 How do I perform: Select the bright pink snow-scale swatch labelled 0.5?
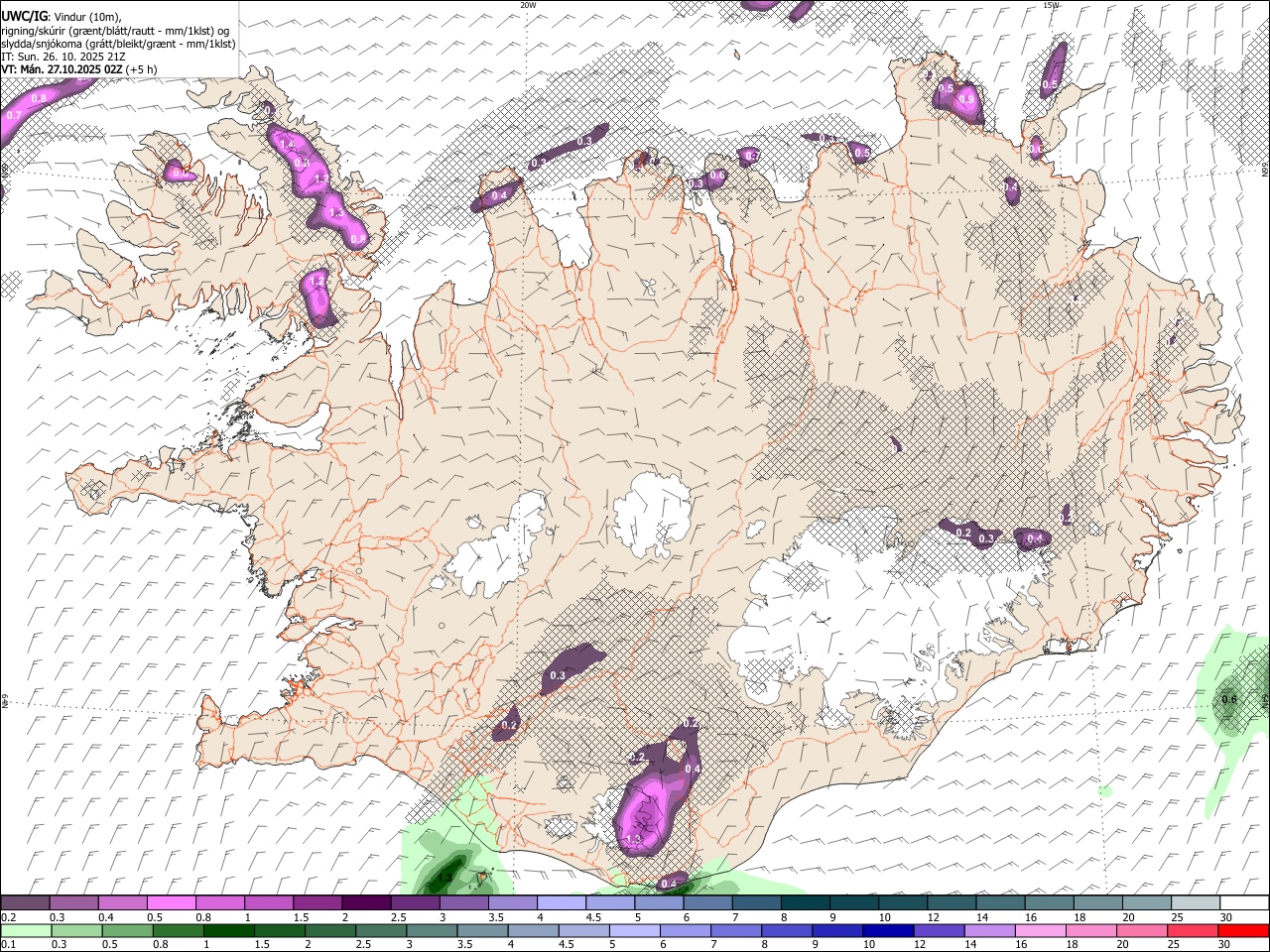(x=171, y=902)
